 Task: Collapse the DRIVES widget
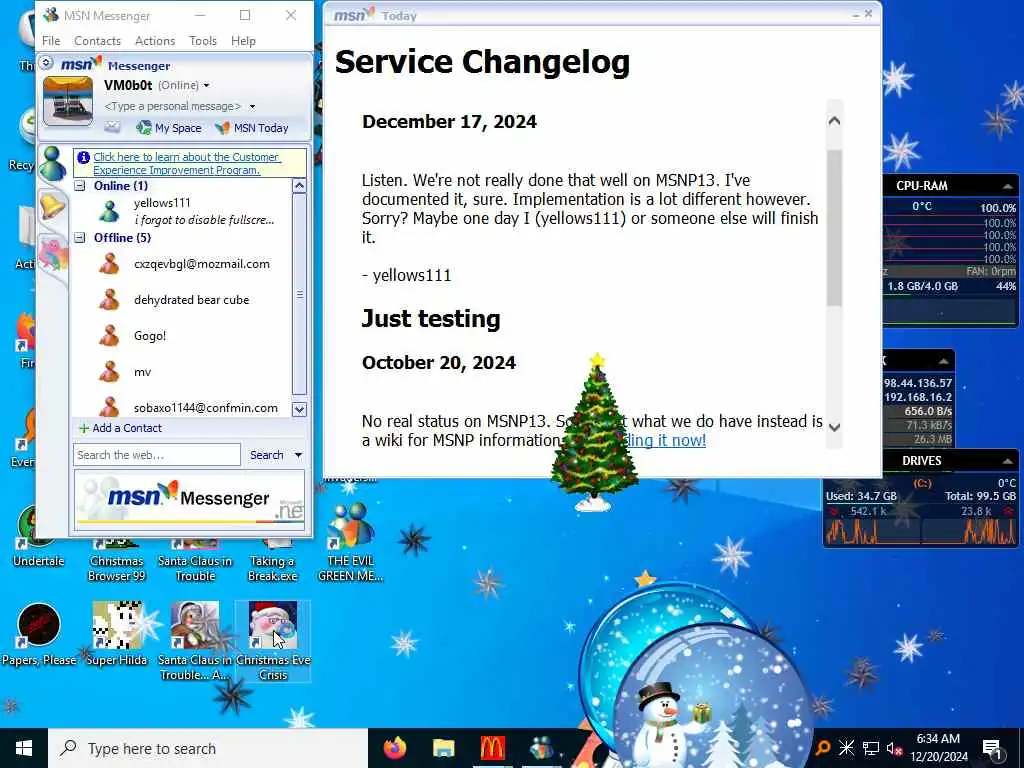click(x=1008, y=461)
